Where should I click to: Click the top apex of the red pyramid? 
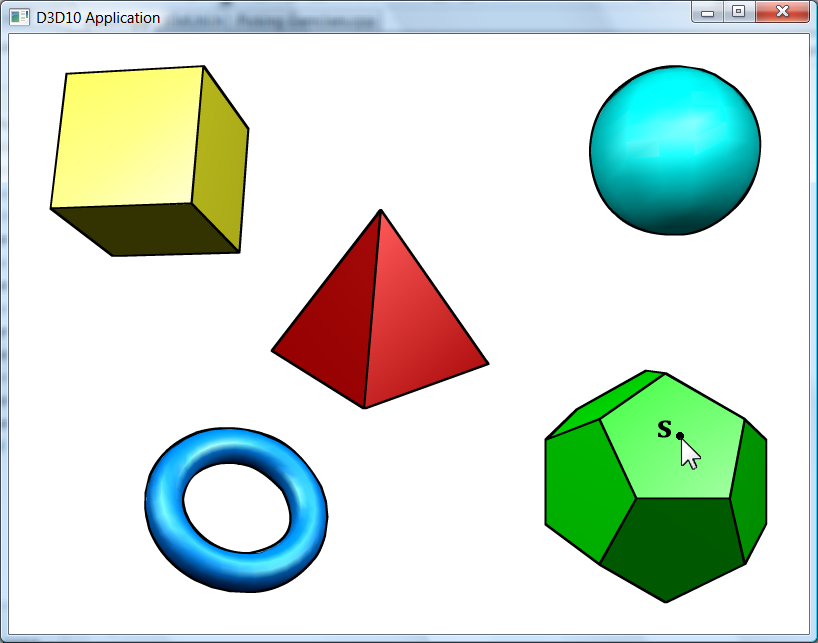click(380, 212)
